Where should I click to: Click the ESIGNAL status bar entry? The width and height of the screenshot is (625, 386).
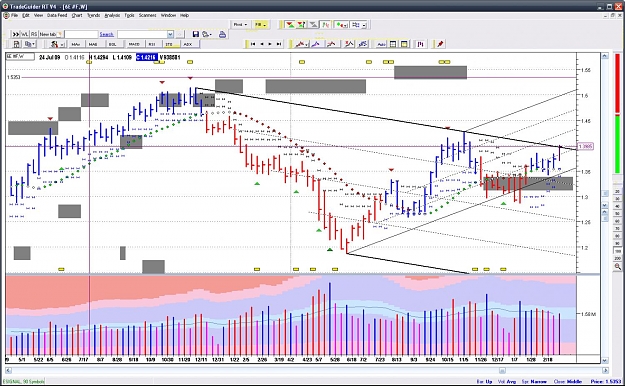[23, 381]
